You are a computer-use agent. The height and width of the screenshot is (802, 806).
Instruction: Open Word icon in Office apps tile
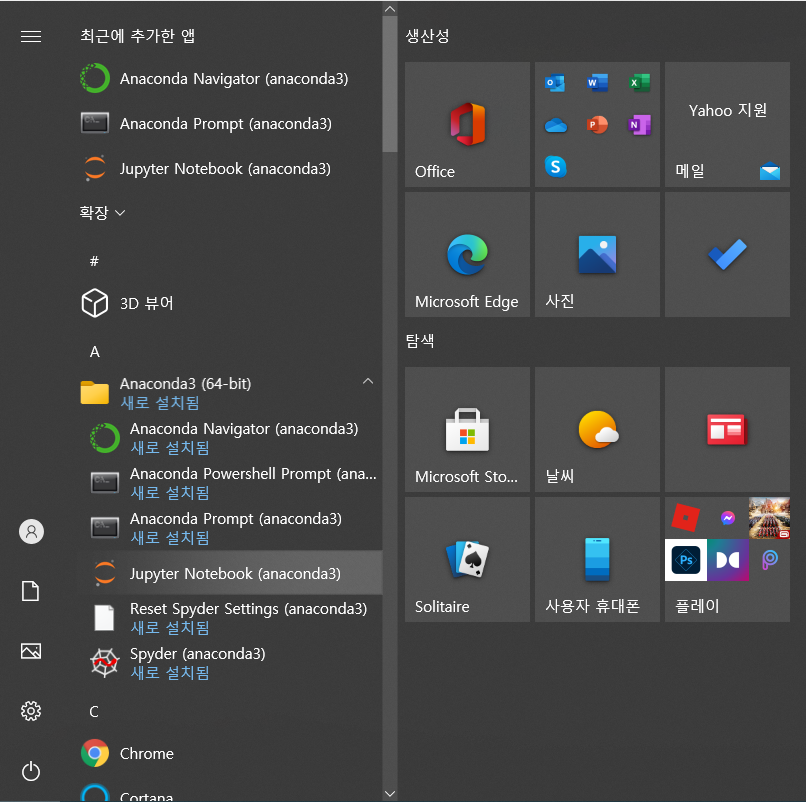[x=597, y=83]
